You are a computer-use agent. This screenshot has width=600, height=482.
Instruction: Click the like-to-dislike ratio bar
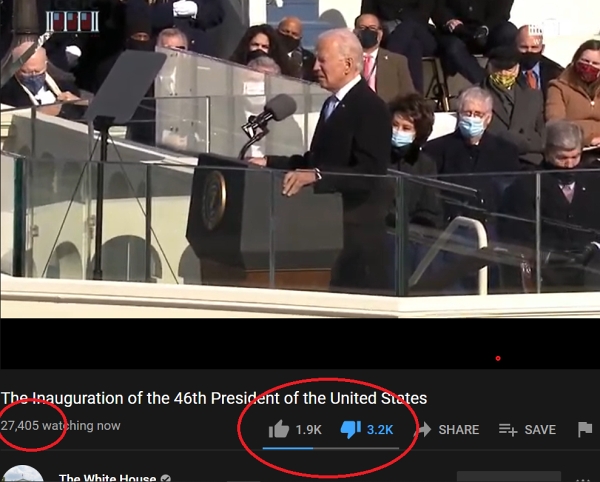[331, 448]
